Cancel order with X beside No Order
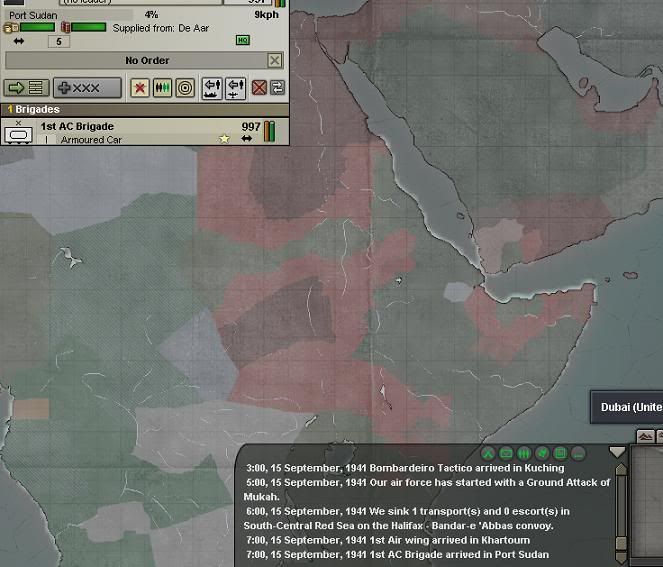This screenshot has width=663, height=567. (x=275, y=60)
